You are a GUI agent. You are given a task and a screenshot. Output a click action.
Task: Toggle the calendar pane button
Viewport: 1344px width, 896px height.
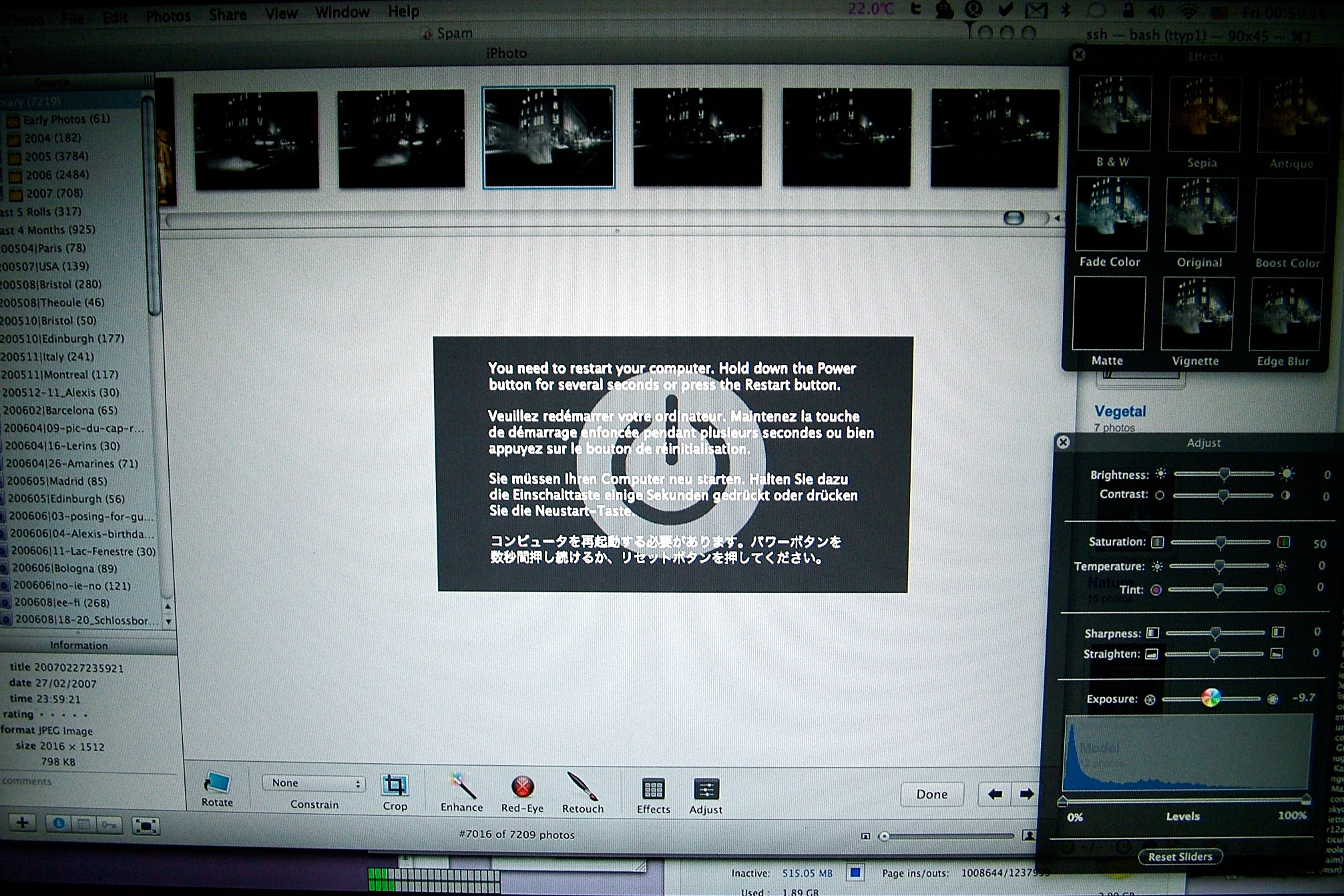point(84,825)
